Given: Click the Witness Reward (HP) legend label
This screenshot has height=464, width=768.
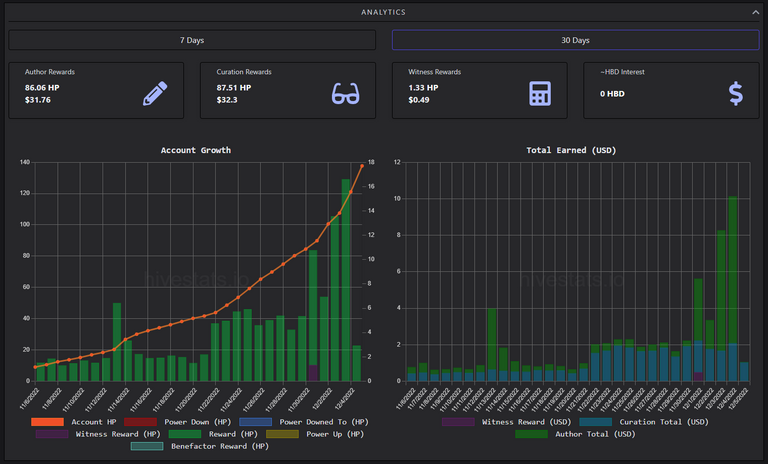Looking at the screenshot, I should [x=118, y=434].
